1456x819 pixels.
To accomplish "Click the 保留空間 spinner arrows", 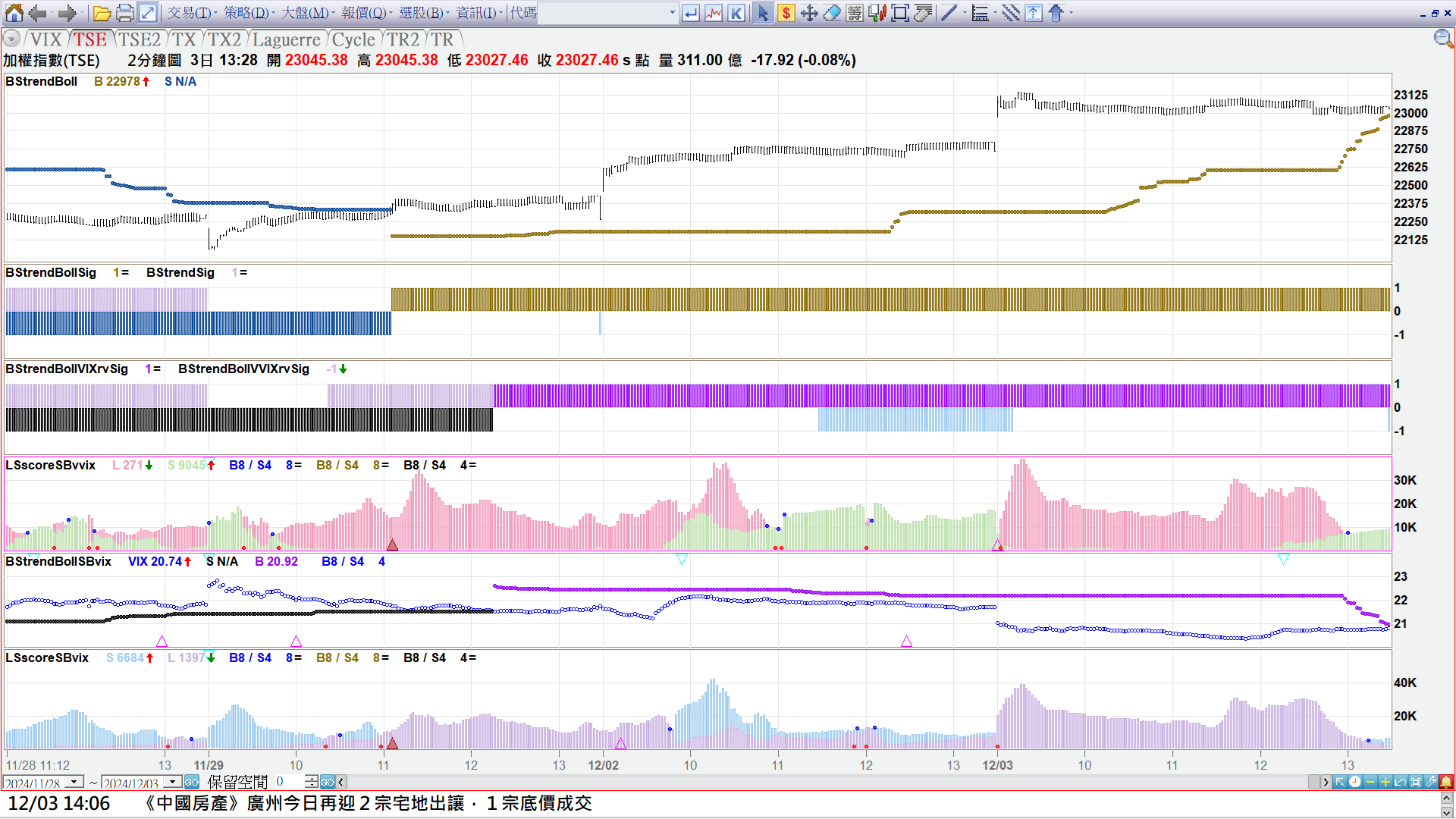I will [x=311, y=782].
